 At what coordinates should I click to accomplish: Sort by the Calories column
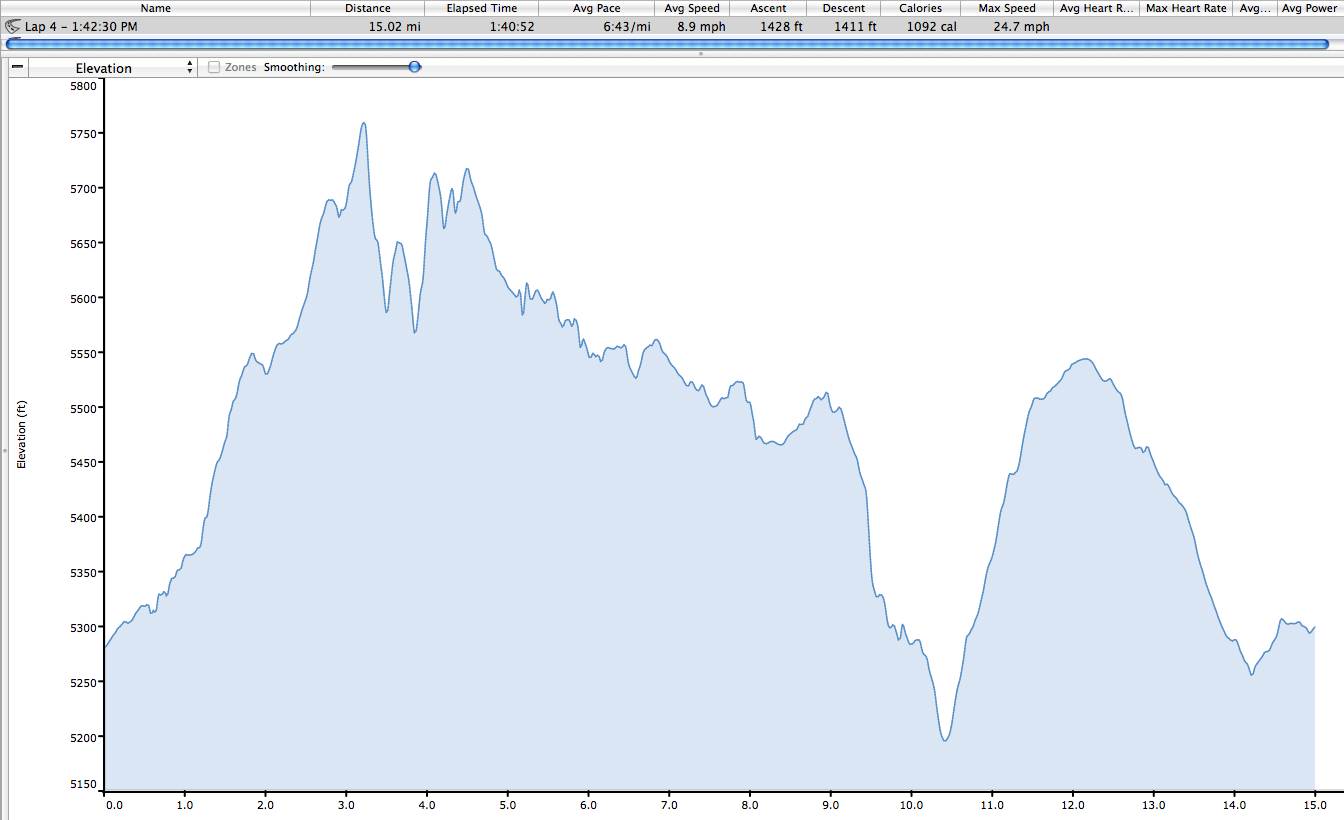pos(920,8)
